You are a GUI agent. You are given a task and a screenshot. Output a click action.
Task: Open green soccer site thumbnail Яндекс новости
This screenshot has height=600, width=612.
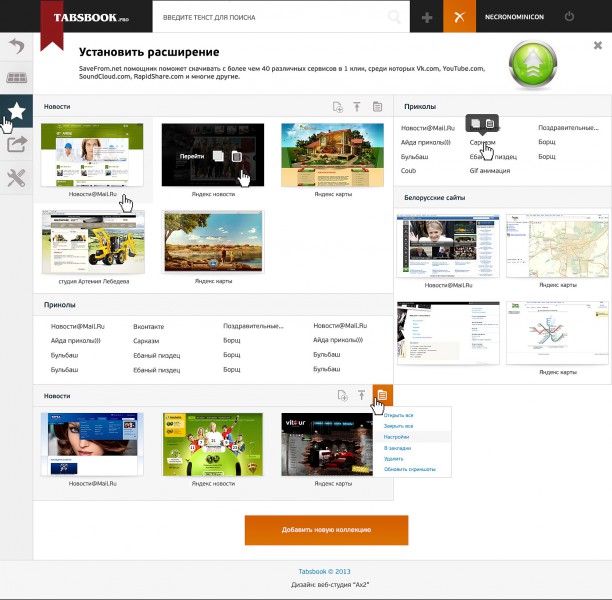pos(213,444)
